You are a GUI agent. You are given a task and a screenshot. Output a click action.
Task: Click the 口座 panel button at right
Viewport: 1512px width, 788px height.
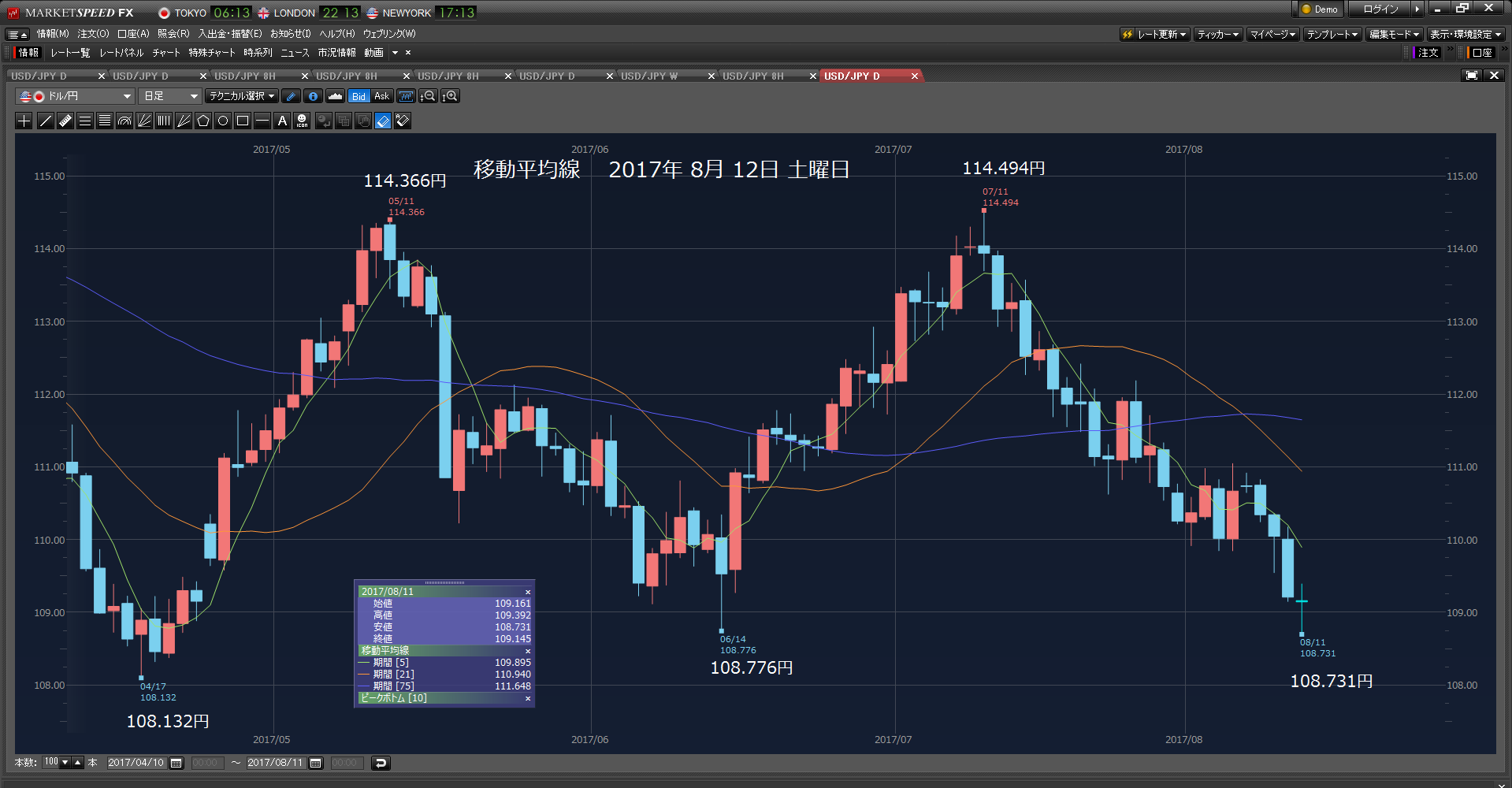point(1482,53)
